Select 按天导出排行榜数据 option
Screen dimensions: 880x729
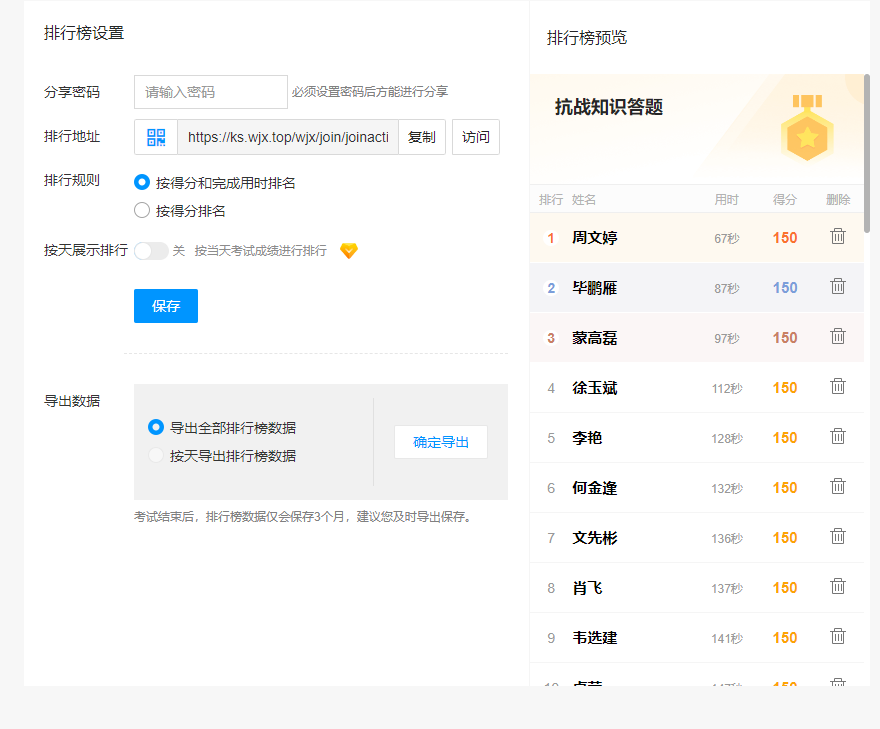pyautogui.click(x=156, y=456)
